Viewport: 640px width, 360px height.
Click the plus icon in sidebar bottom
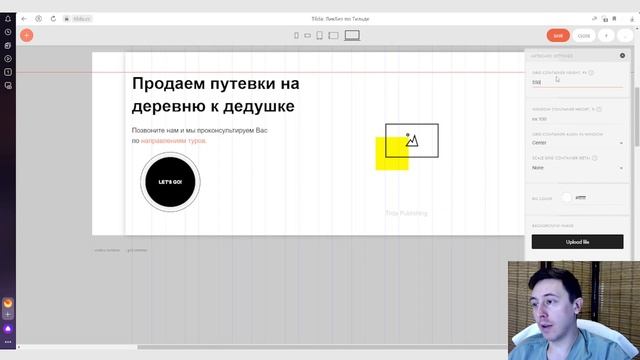(8, 315)
